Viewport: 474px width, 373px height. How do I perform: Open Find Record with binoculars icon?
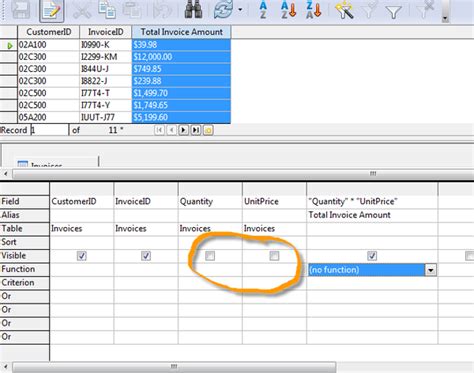click(194, 9)
